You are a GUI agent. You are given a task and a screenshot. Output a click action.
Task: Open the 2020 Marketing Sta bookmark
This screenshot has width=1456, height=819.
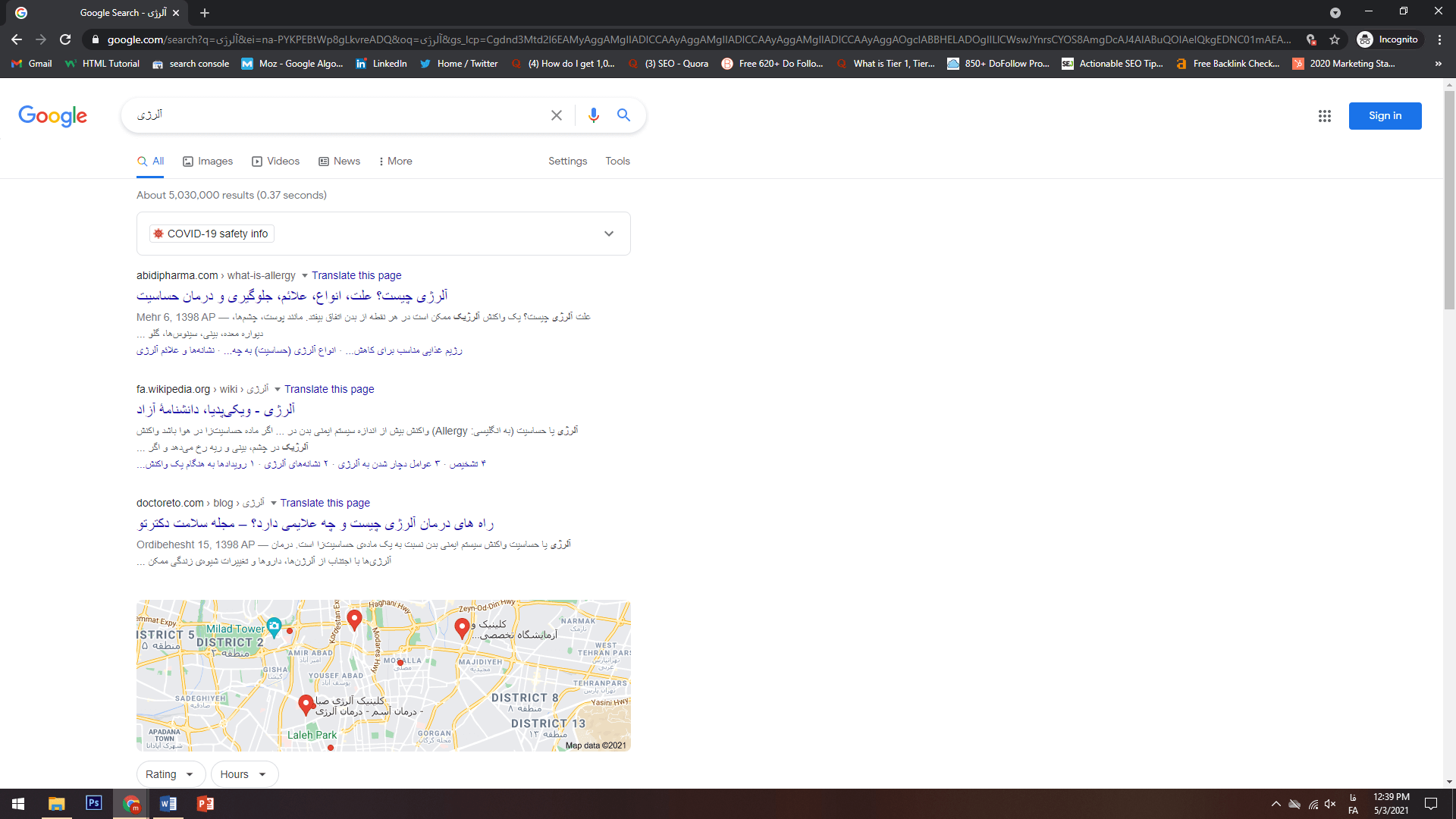1344,64
